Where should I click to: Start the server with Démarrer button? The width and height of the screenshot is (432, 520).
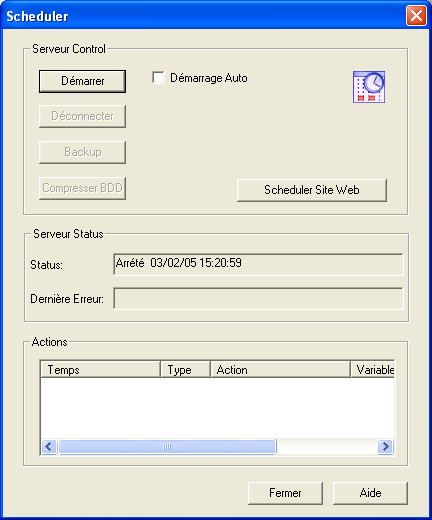tap(82, 81)
